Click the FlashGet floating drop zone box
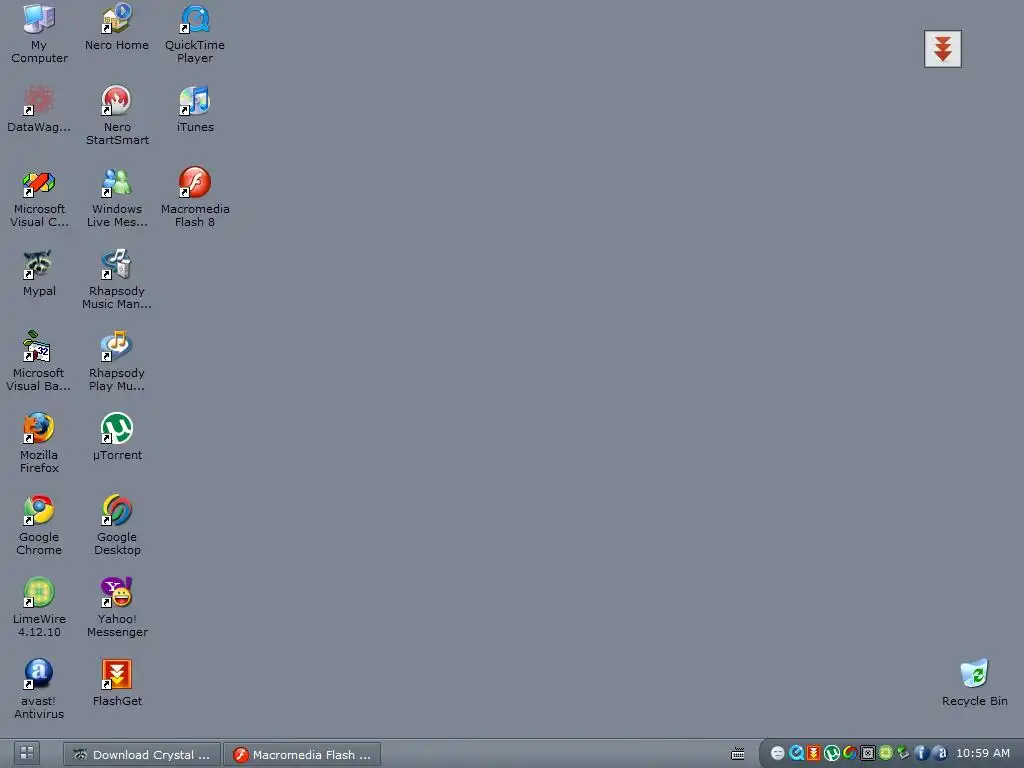The height and width of the screenshot is (768, 1024). (x=942, y=49)
